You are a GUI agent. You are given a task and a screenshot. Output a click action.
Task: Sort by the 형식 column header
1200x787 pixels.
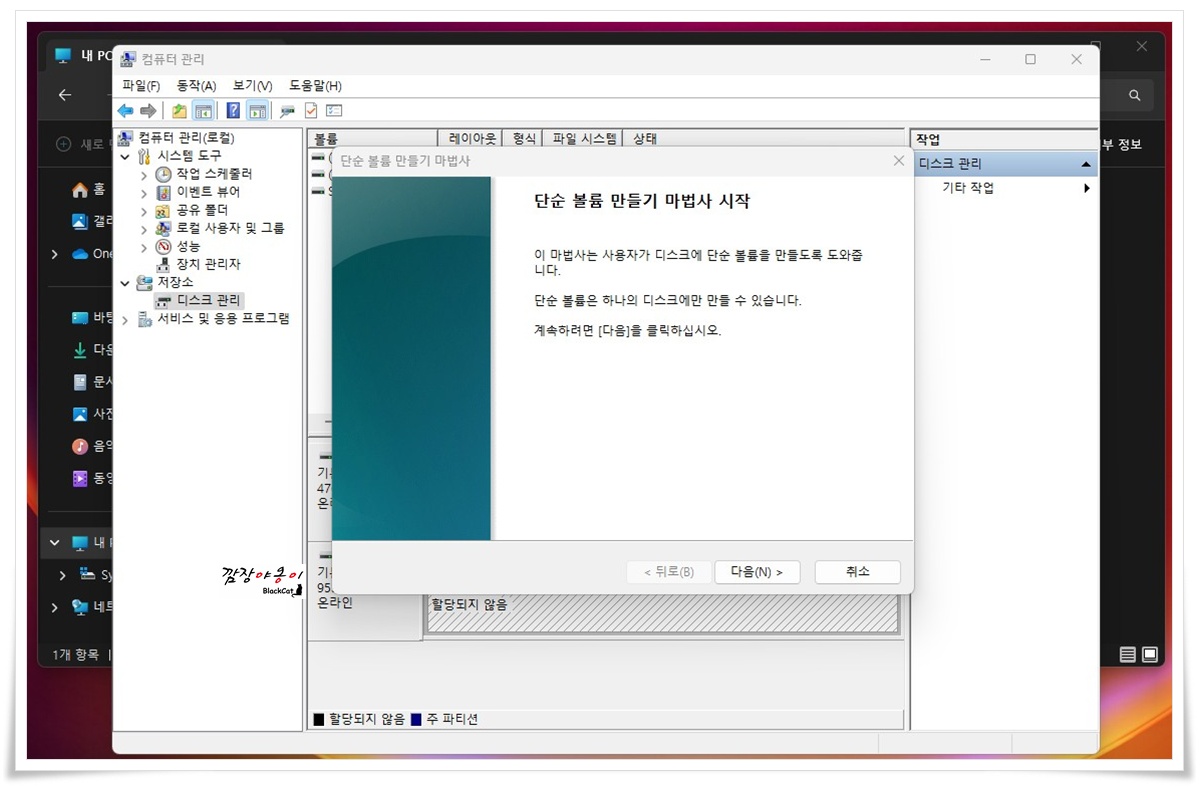[525, 139]
